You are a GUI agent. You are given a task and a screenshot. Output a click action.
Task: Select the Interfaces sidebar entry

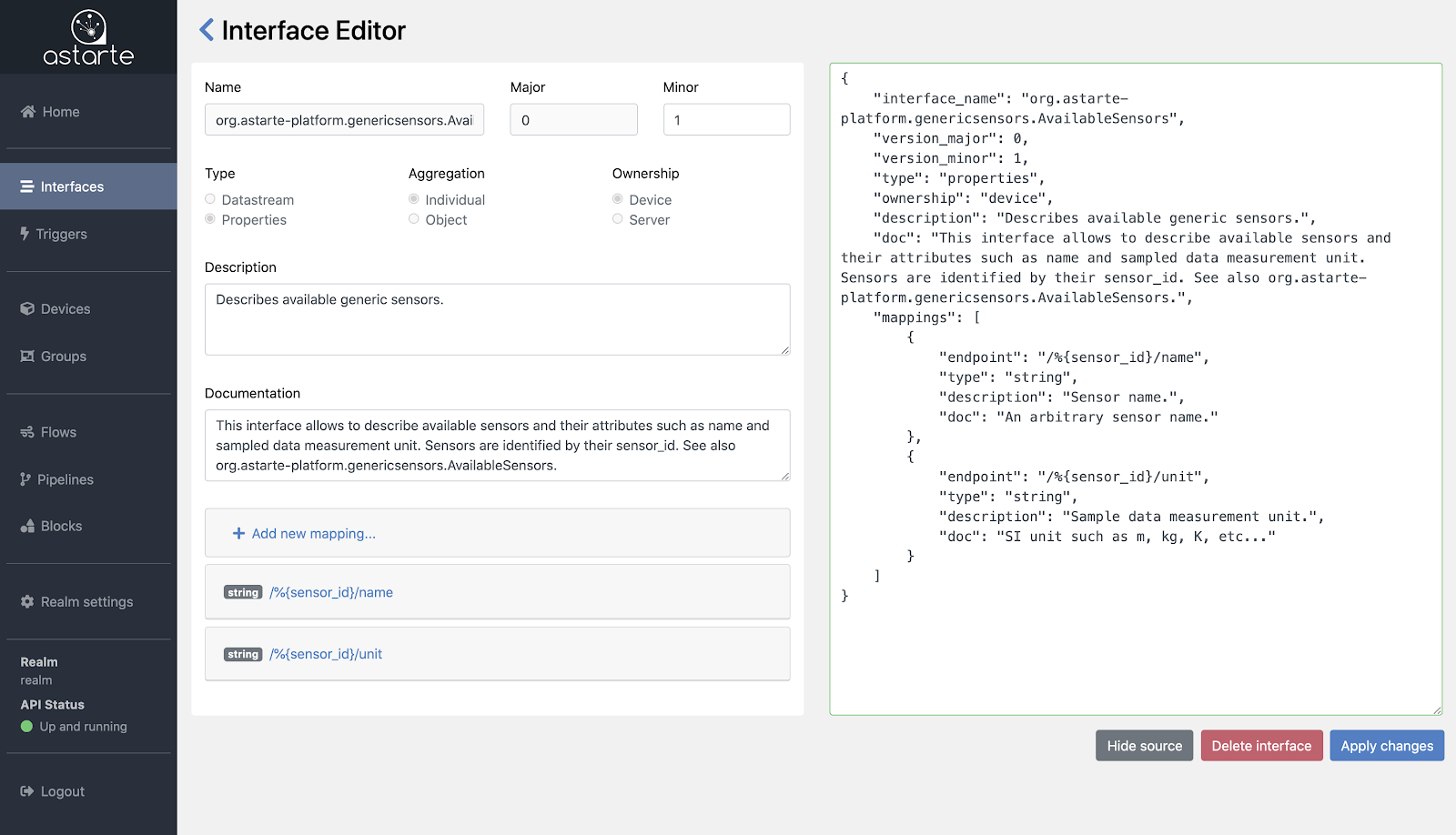(71, 186)
